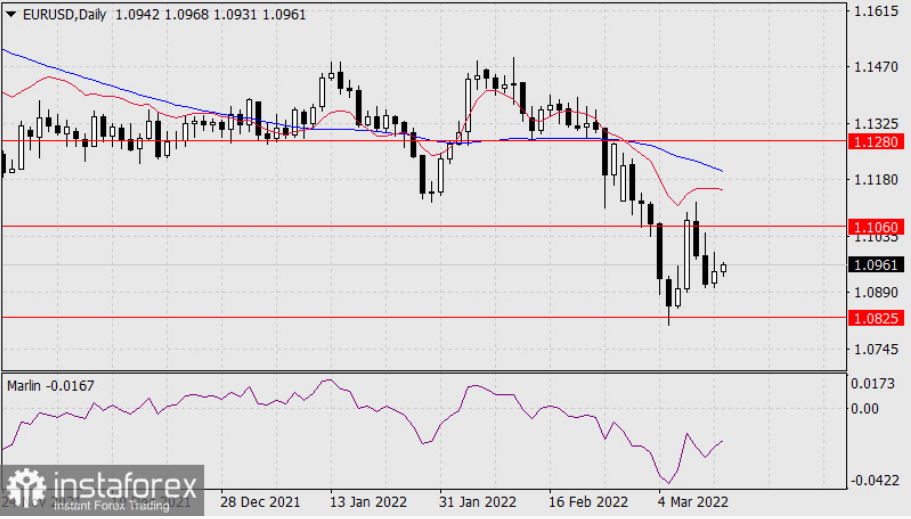Click the dropdown triangle beside EURUSD,Daily
This screenshot has height=519, width=911.
click(10, 15)
